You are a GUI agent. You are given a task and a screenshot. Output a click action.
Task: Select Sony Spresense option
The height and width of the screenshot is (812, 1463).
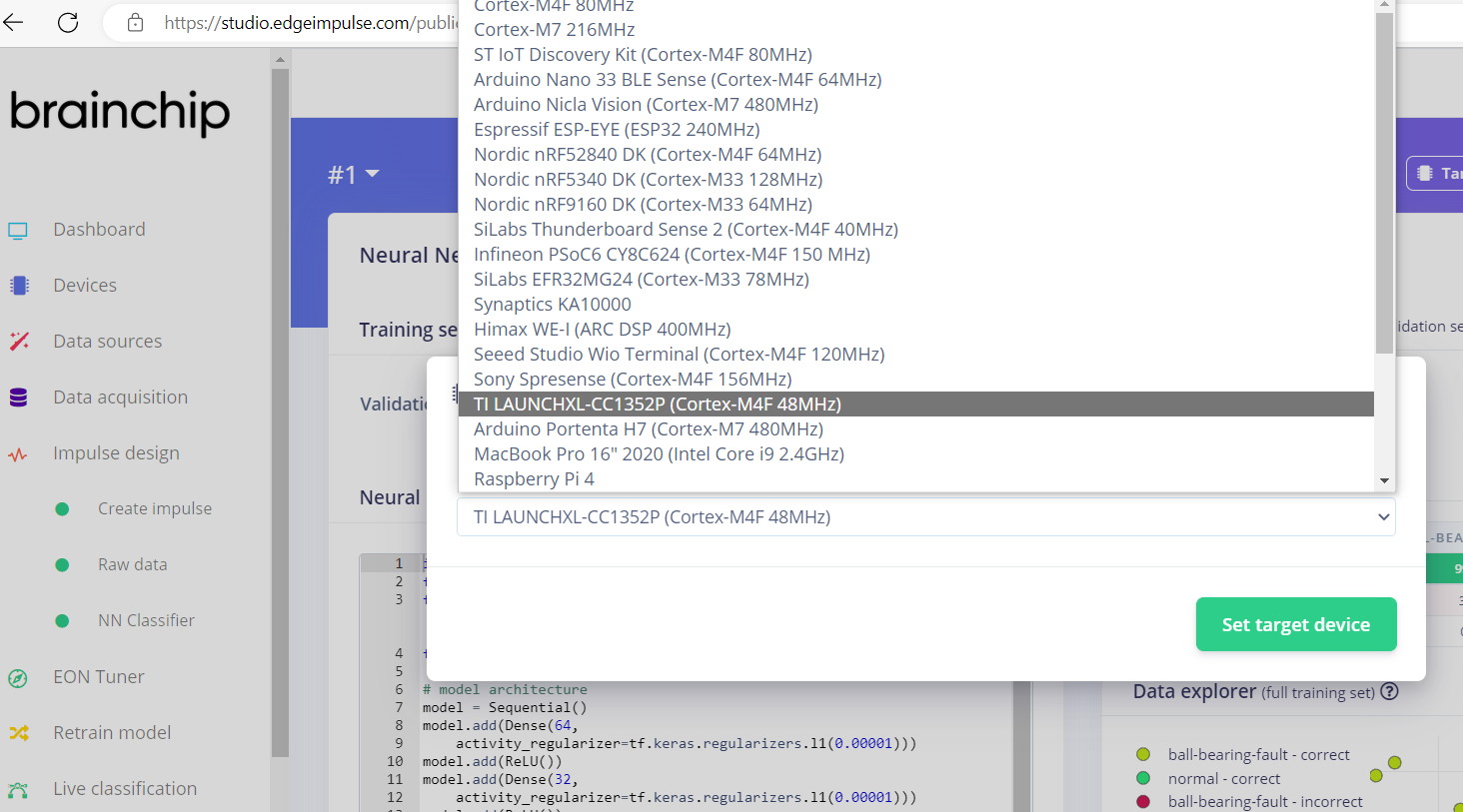tap(916, 380)
